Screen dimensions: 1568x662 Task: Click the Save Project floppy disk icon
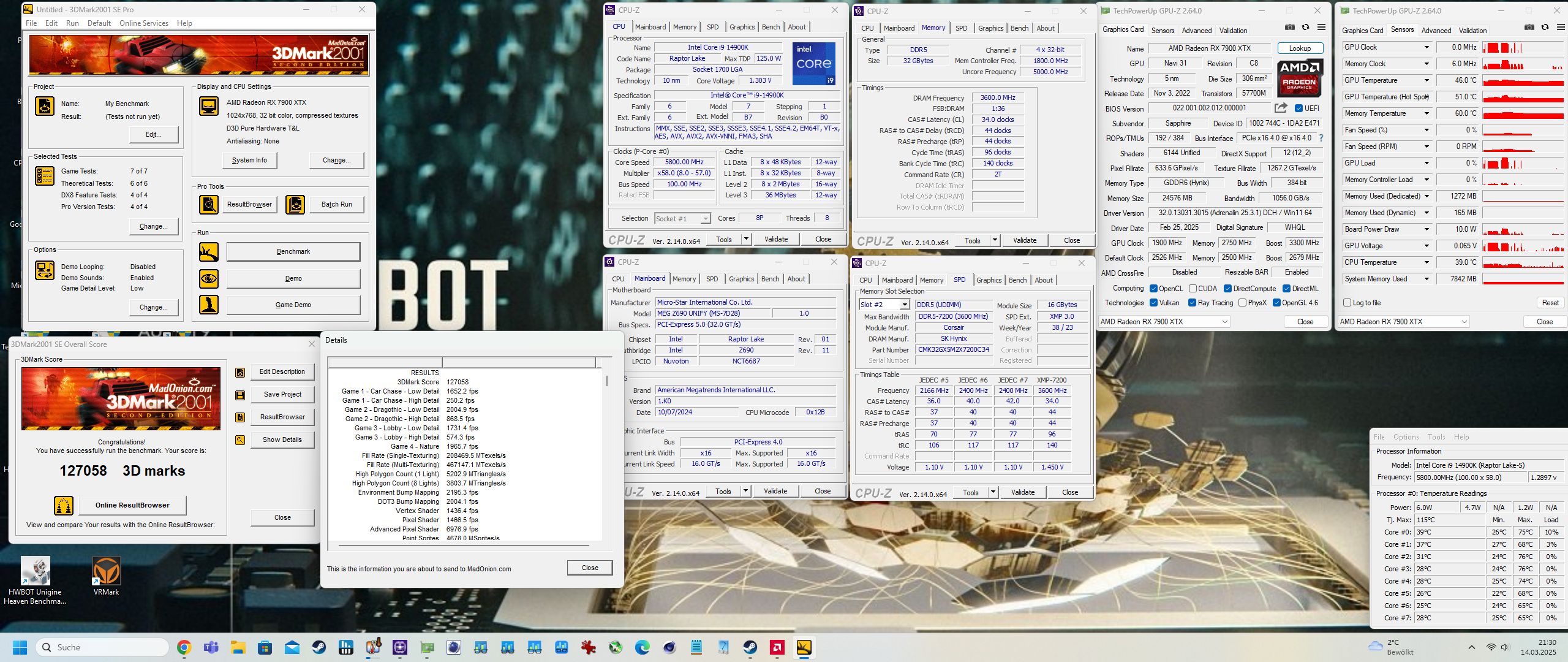240,395
